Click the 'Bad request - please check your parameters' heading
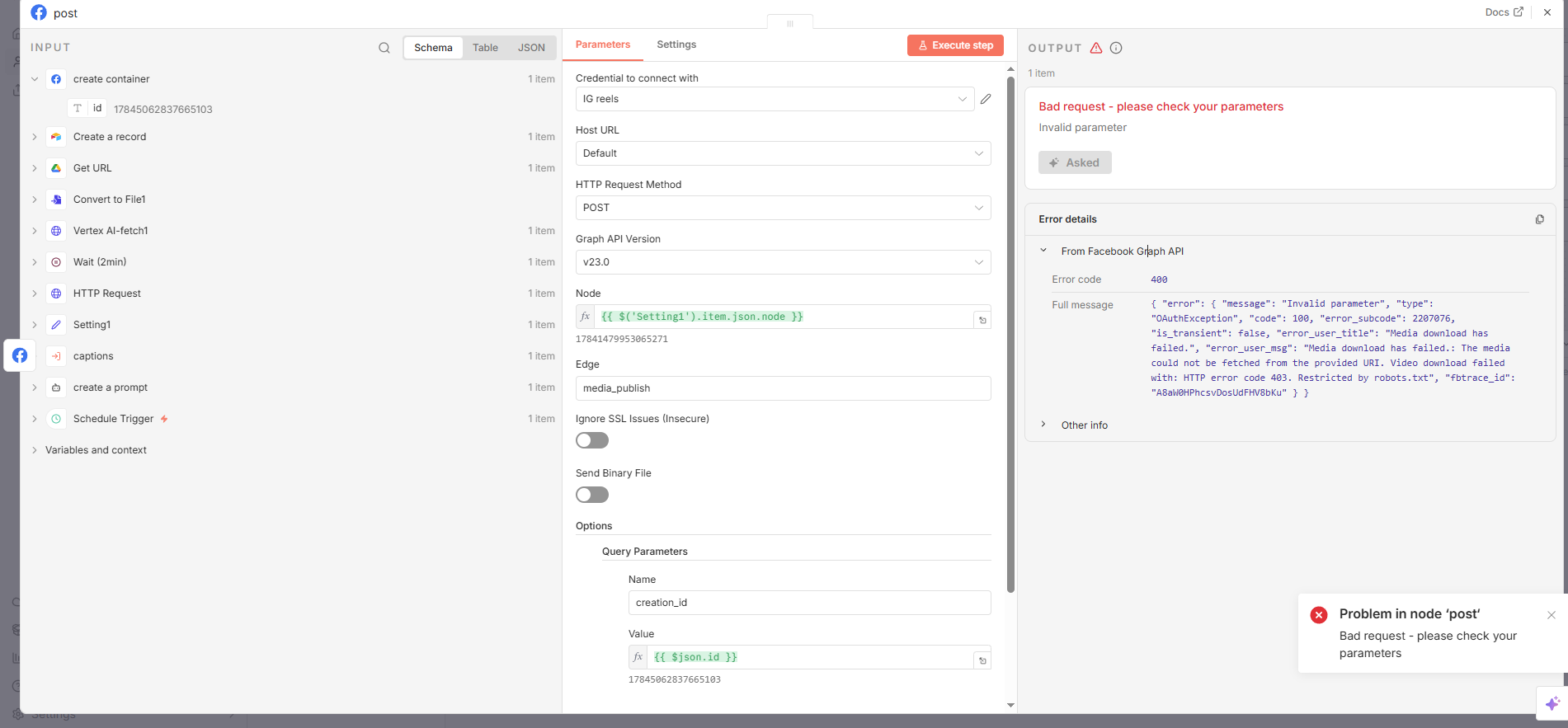 click(1161, 106)
